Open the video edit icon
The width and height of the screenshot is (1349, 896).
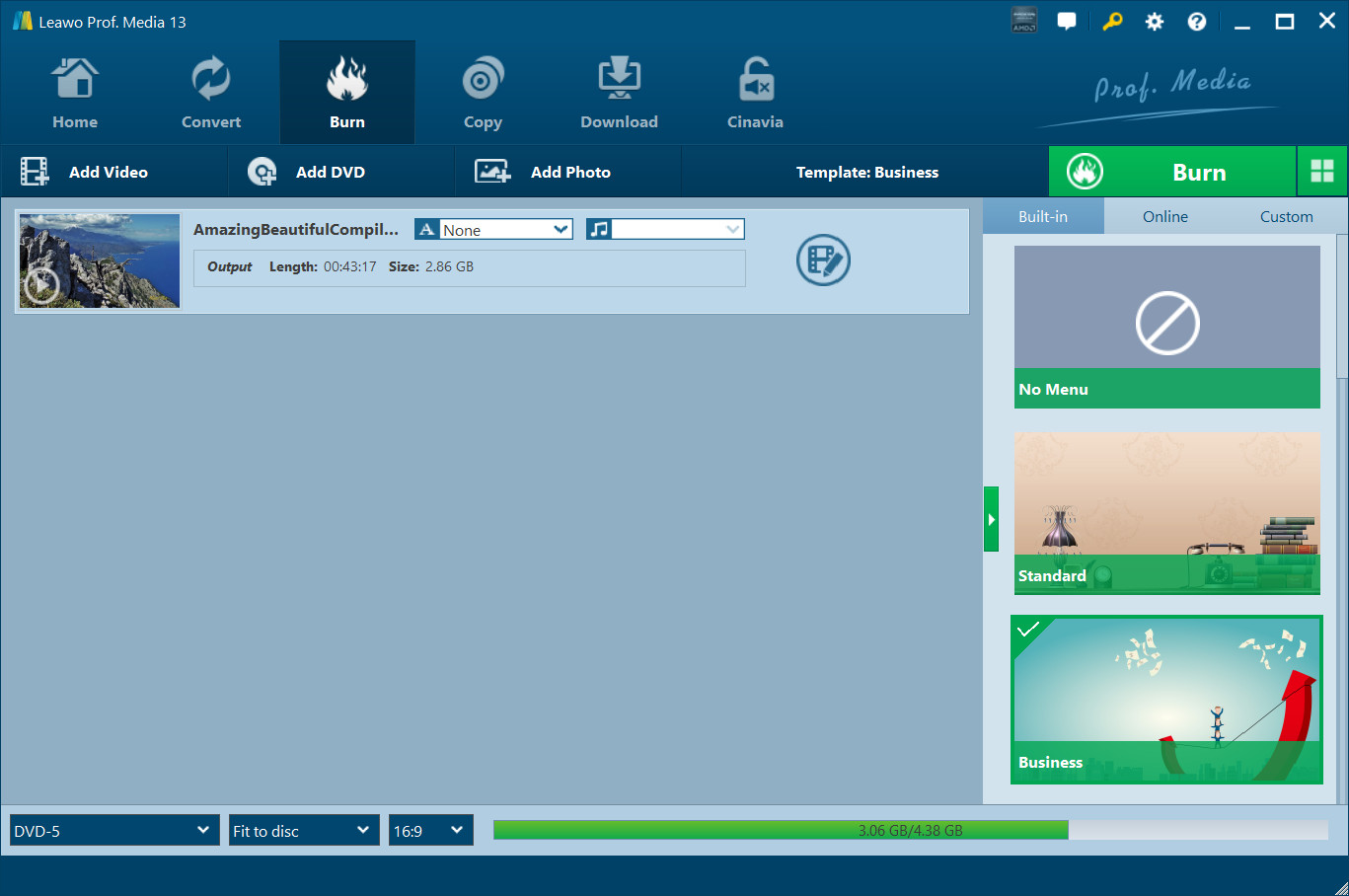point(823,261)
